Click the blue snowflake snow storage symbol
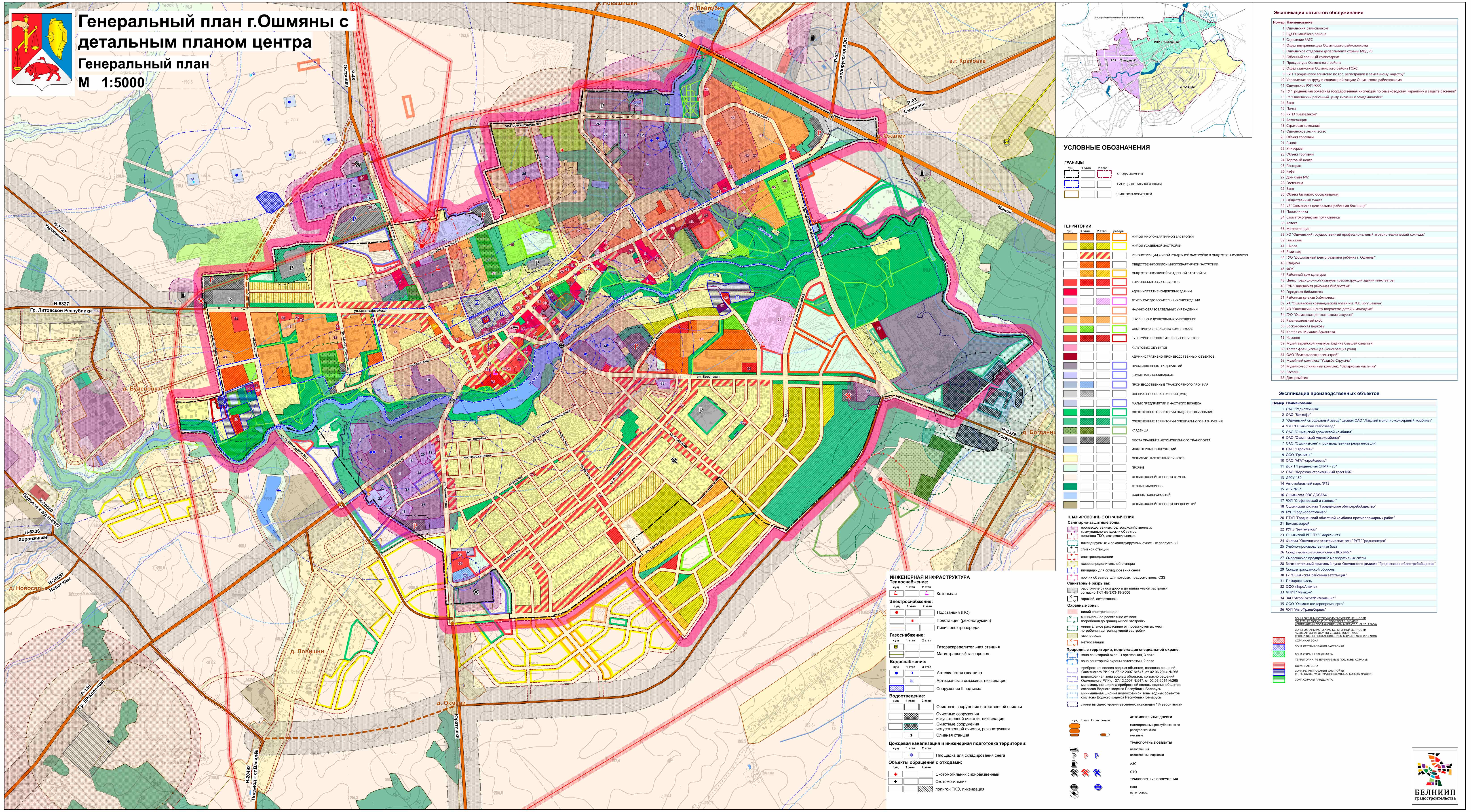This screenshot has height=812, width=1471. tap(911, 755)
